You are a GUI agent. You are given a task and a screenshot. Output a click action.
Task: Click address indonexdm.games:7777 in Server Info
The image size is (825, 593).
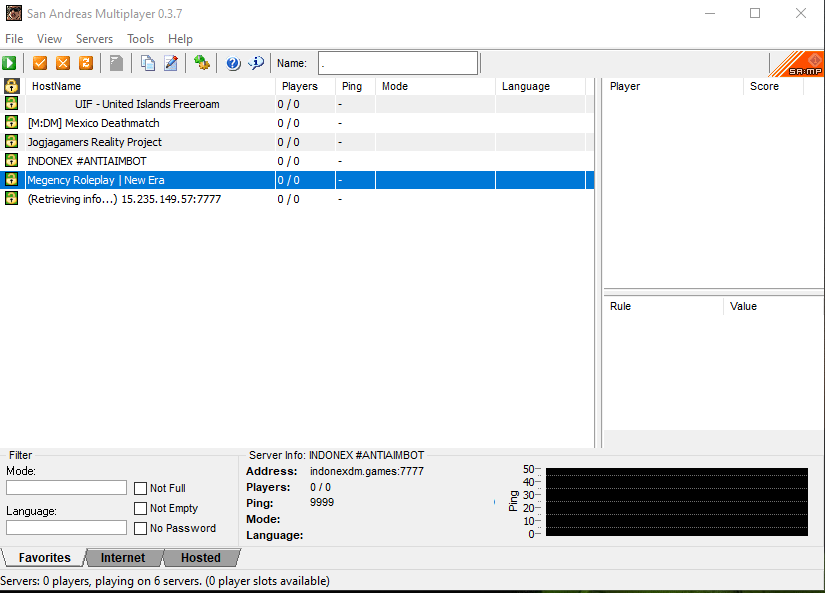367,471
